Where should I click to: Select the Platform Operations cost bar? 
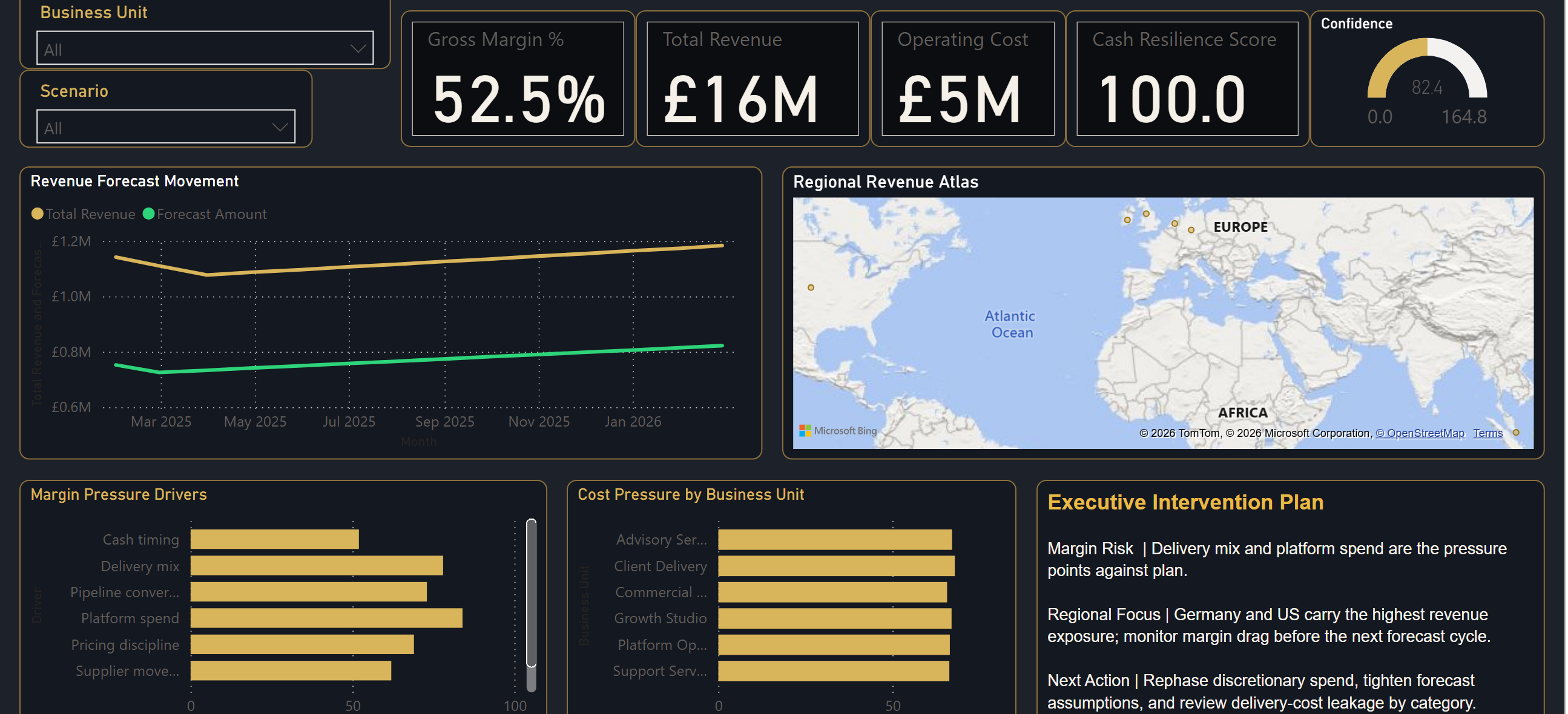[x=834, y=644]
